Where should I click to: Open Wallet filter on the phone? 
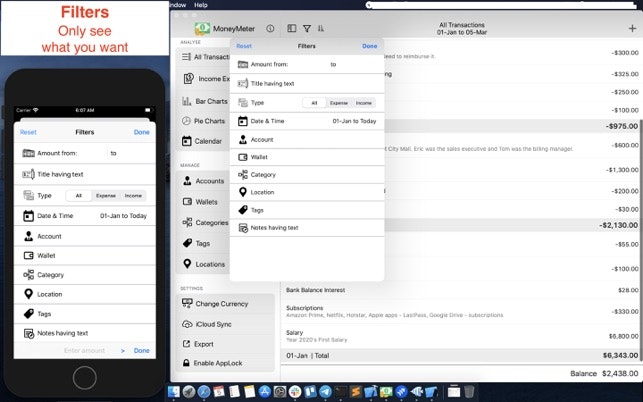click(x=85, y=256)
